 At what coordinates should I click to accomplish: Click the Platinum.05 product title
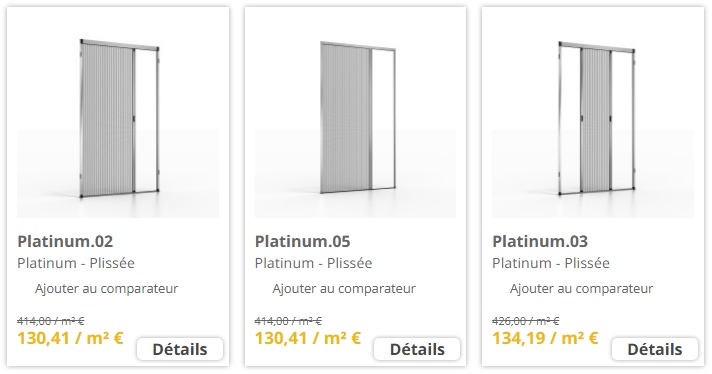pos(303,241)
